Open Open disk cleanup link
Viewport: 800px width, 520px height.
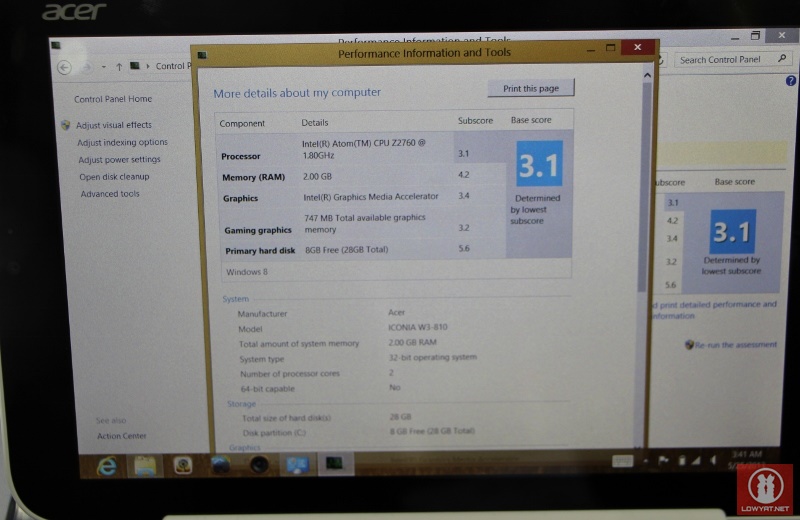(x=114, y=177)
